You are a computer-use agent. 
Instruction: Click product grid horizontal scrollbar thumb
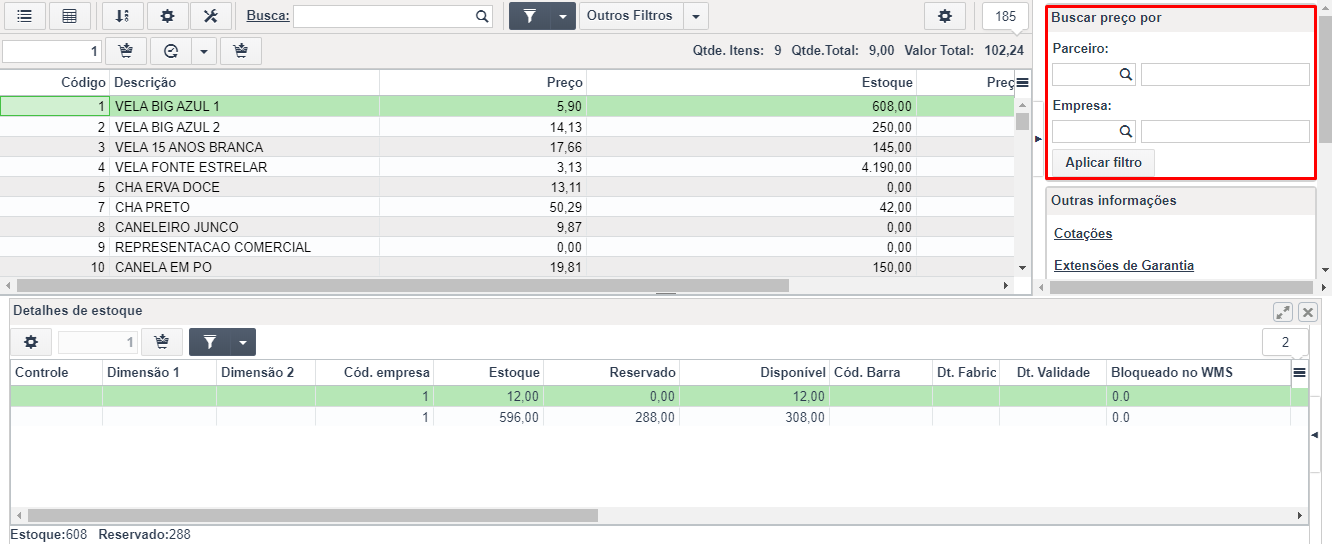click(x=403, y=285)
